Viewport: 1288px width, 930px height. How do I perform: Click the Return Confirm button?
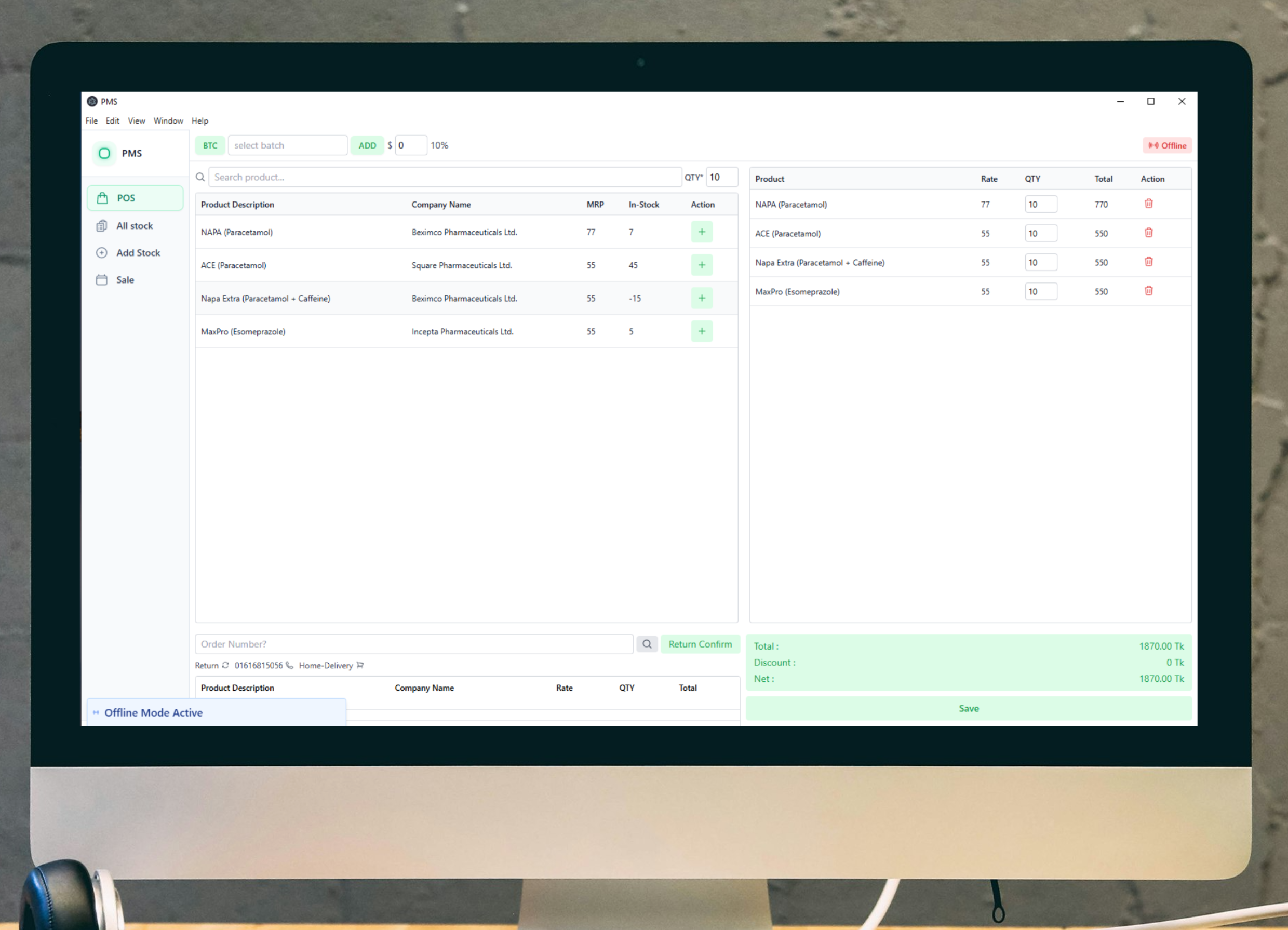point(700,644)
